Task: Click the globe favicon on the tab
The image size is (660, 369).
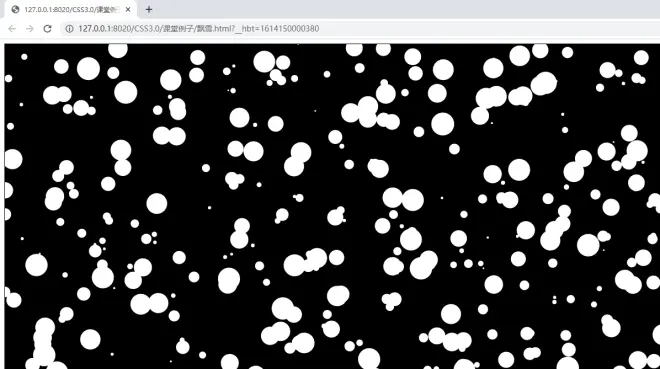Action: [x=15, y=9]
